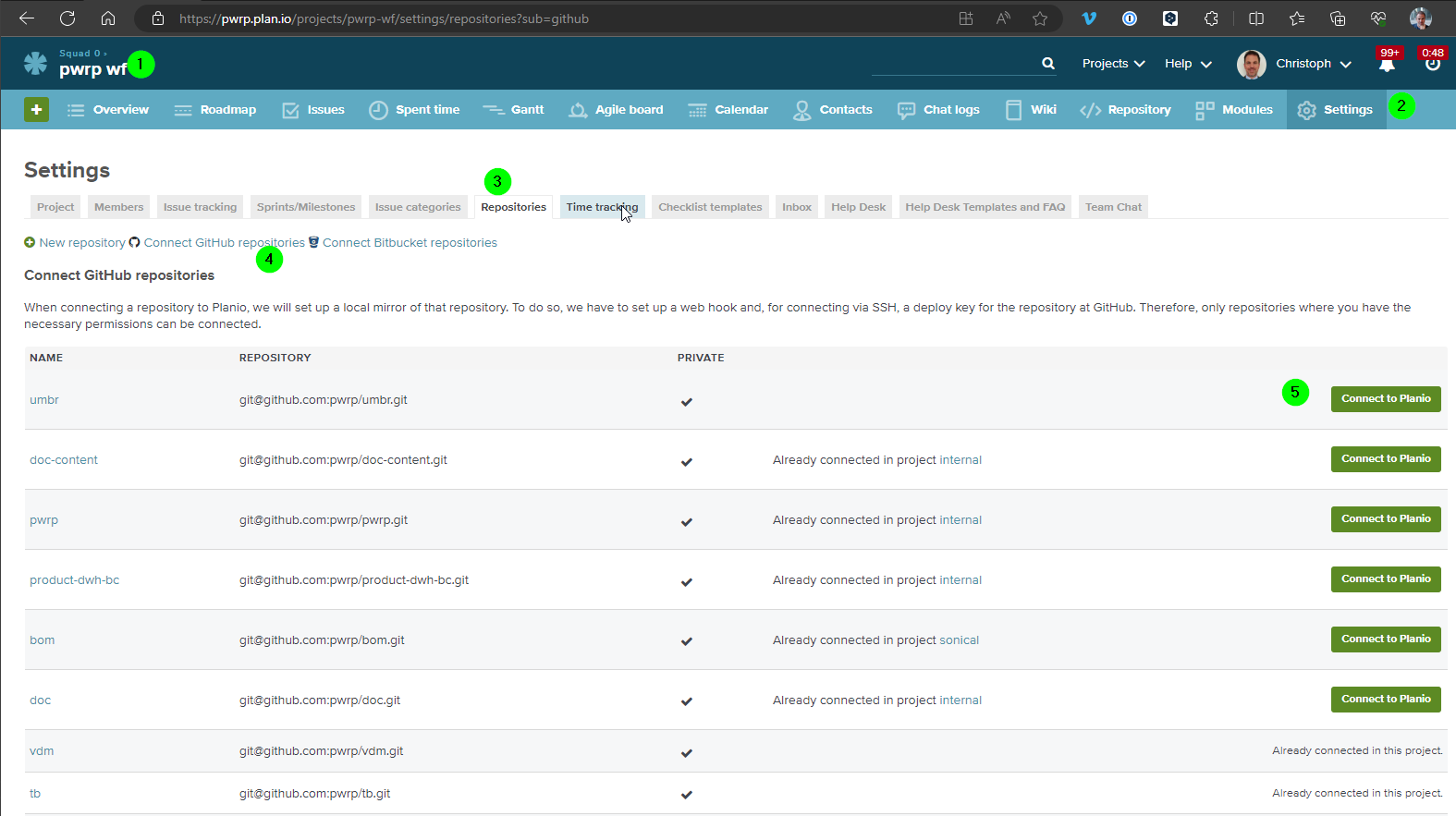Open the Gantt chart section
The height and width of the screenshot is (816, 1456).
pos(514,110)
